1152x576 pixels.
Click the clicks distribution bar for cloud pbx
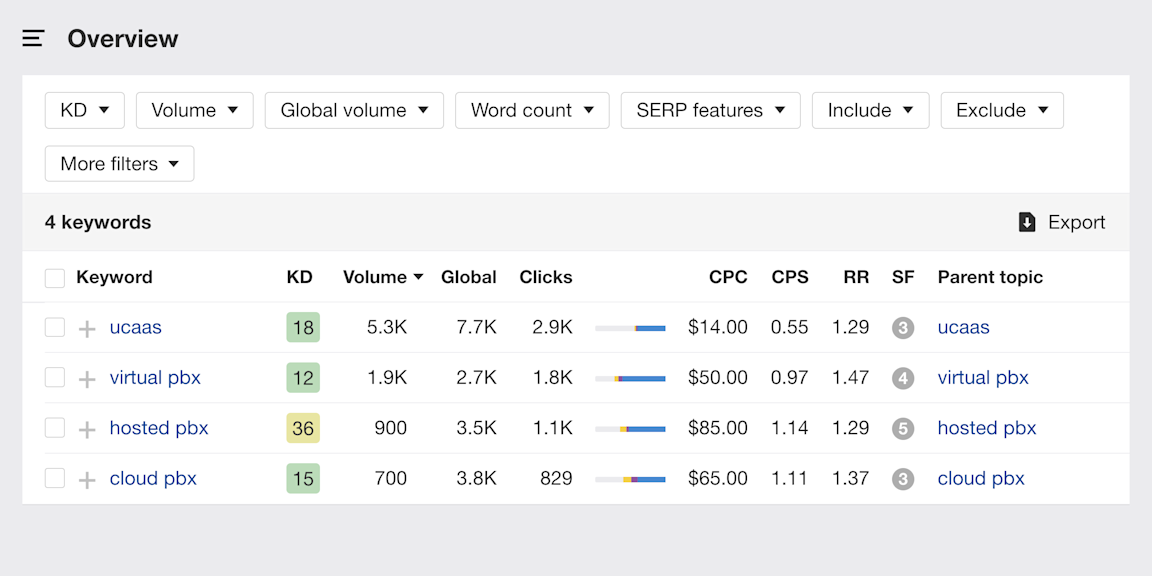coord(630,479)
